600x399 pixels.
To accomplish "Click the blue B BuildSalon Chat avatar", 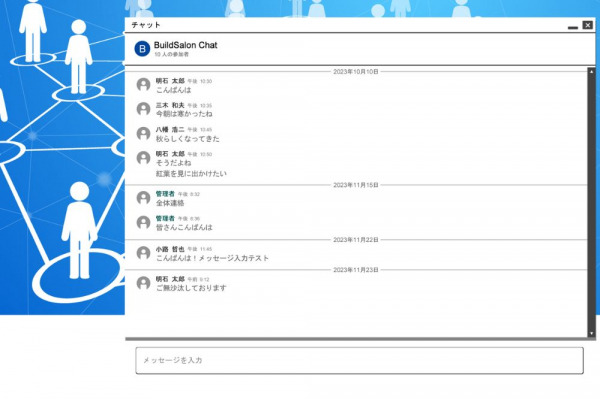I will tap(142, 49).
